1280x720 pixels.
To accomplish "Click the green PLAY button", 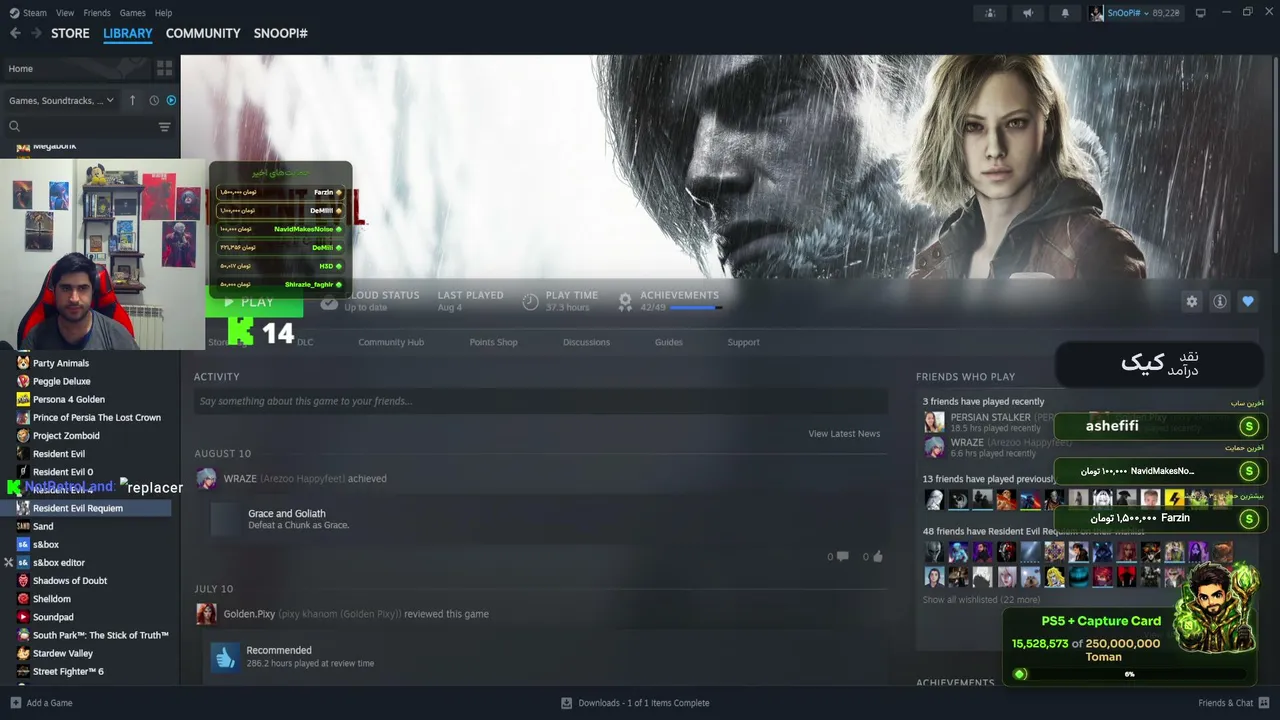I will click(x=254, y=302).
